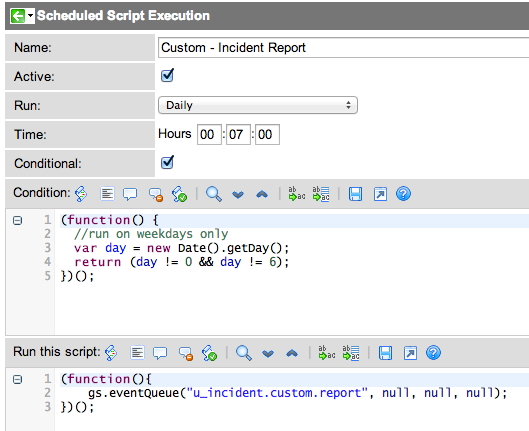
Task: Click help icon in Run this script toolbar
Action: (434, 353)
